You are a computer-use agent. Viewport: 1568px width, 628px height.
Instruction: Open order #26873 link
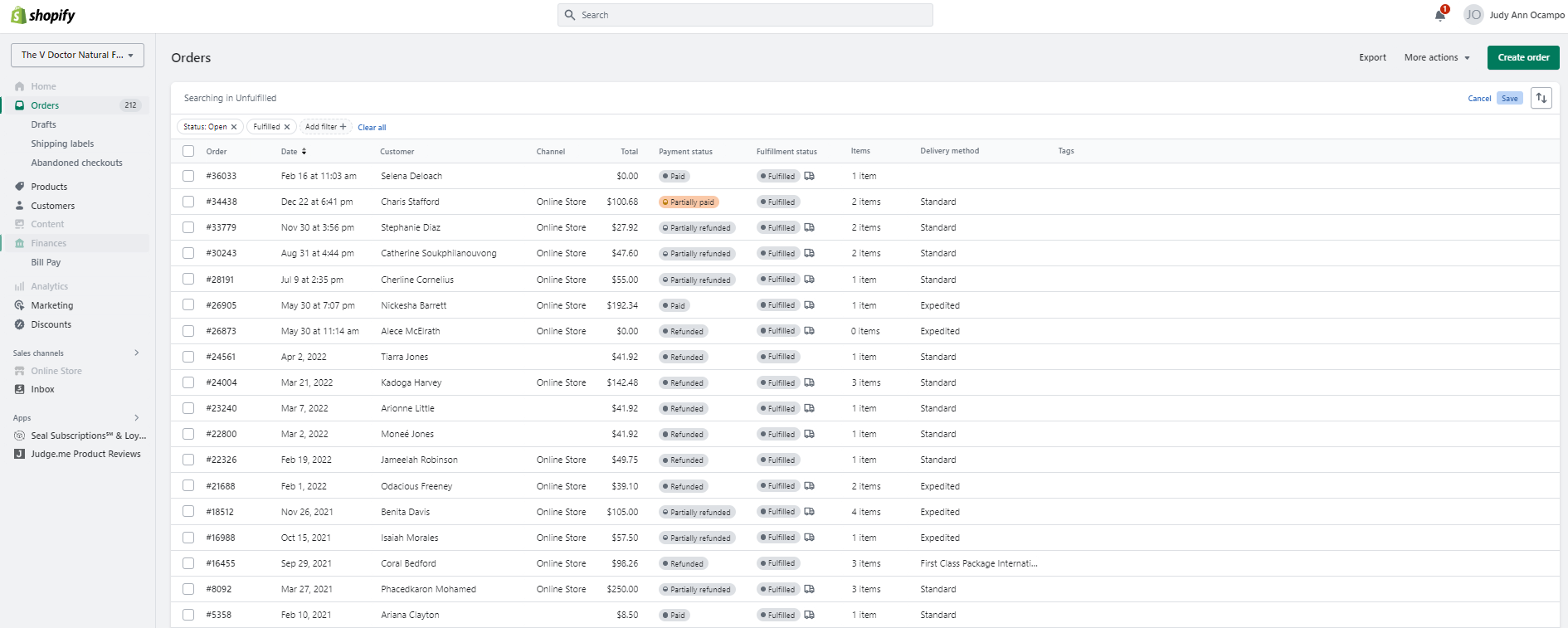coord(222,331)
